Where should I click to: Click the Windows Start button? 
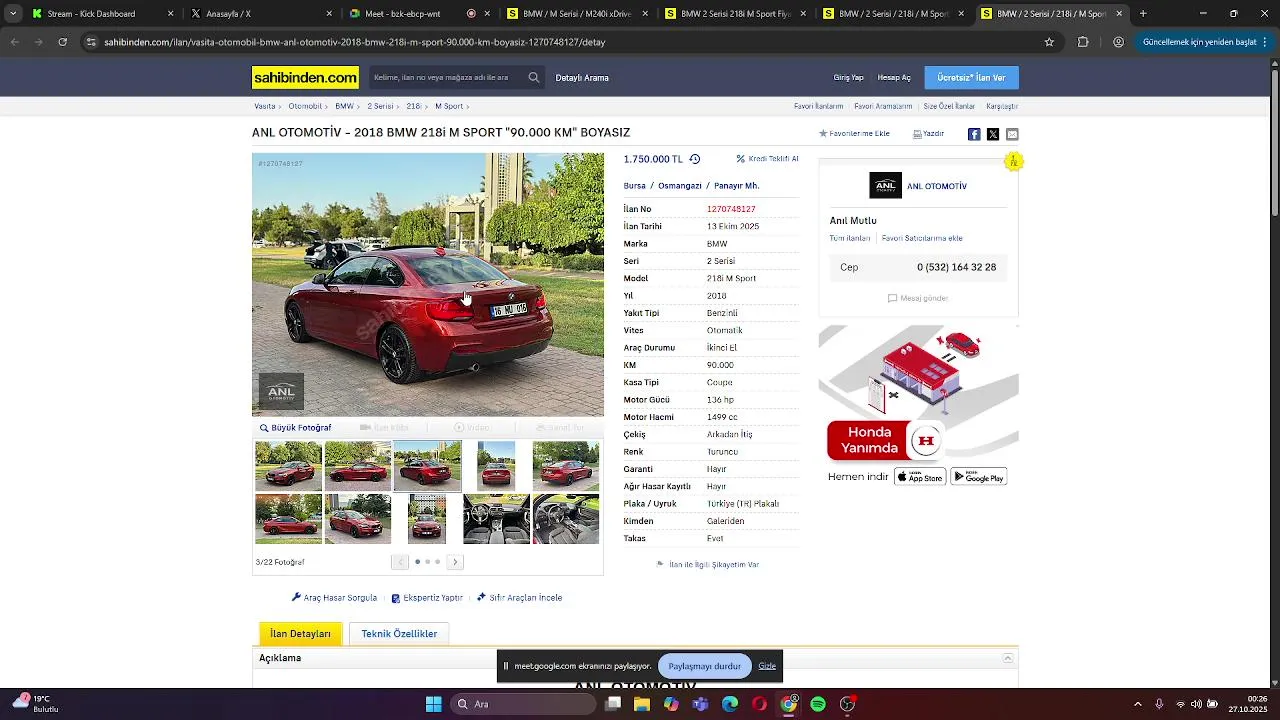[434, 704]
